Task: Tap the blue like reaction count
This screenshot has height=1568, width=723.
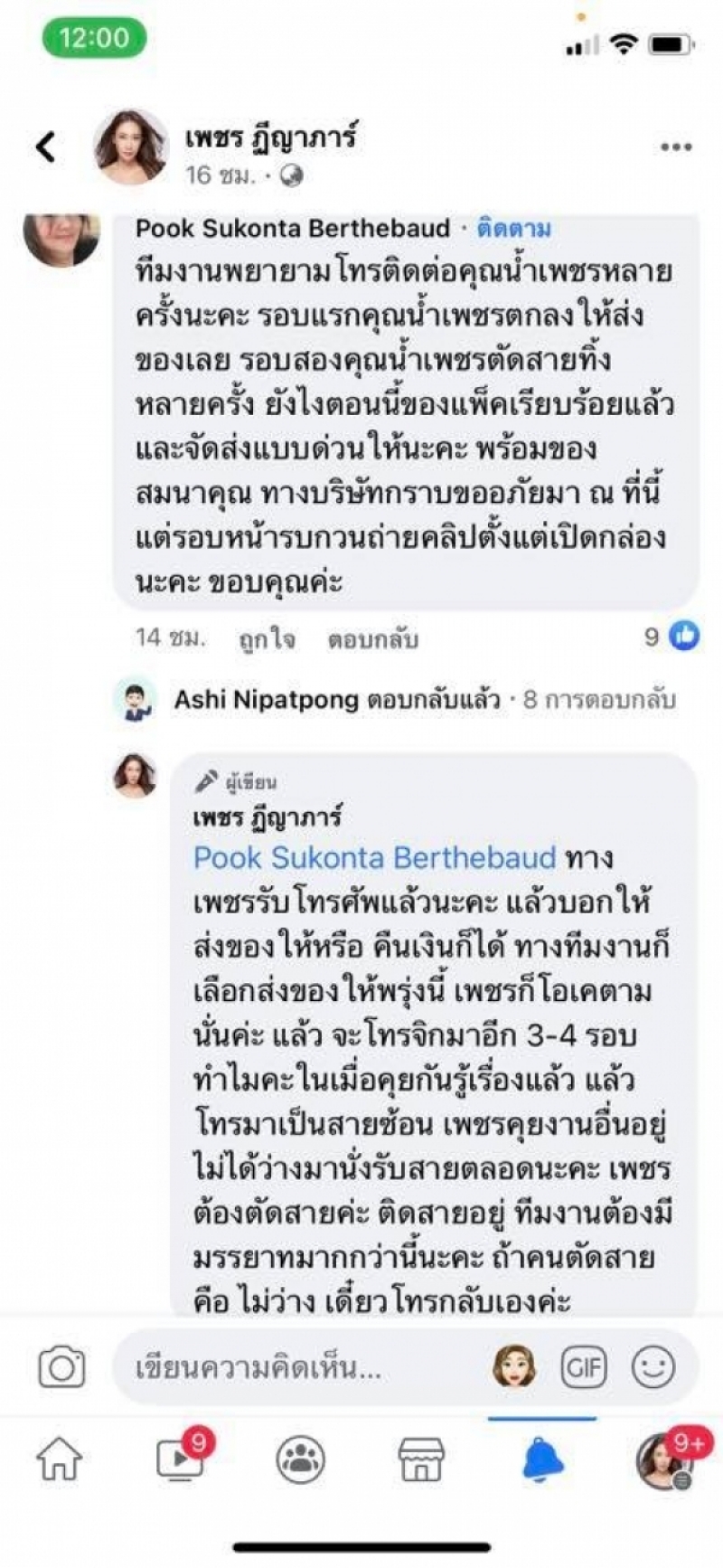Action: tap(673, 637)
